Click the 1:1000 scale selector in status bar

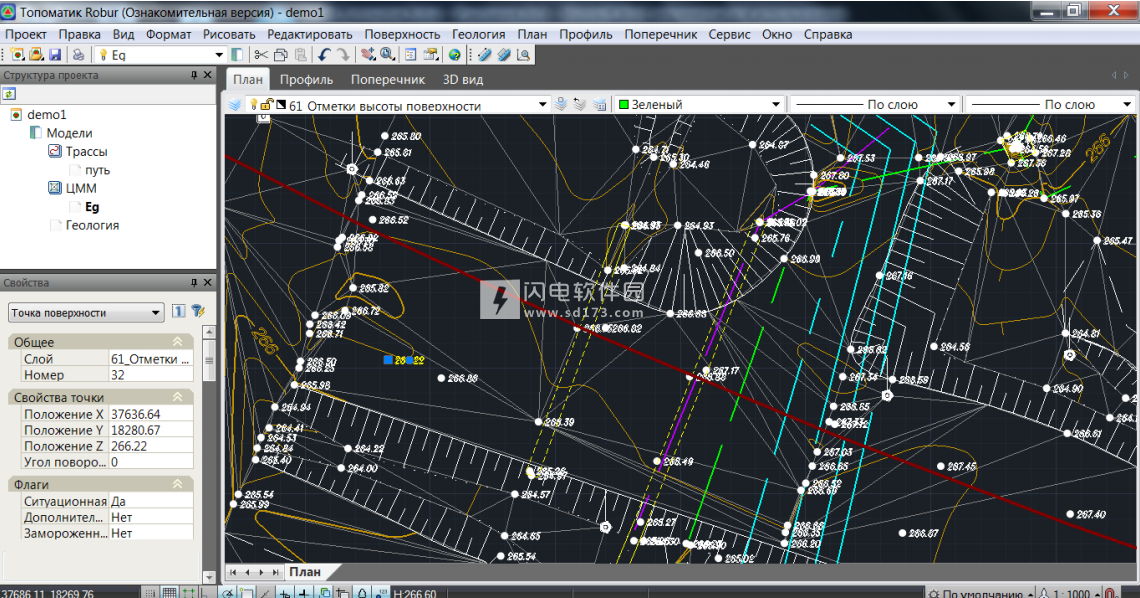[1068, 594]
